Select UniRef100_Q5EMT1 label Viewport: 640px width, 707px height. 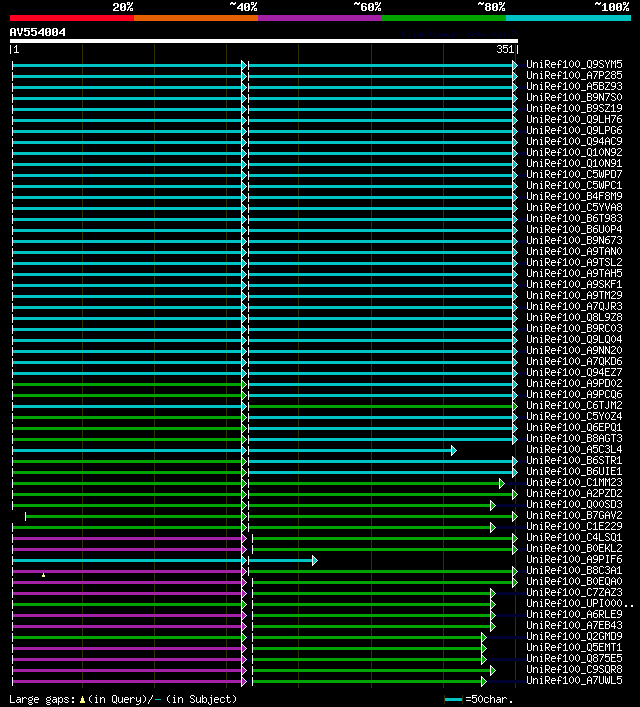coord(574,647)
